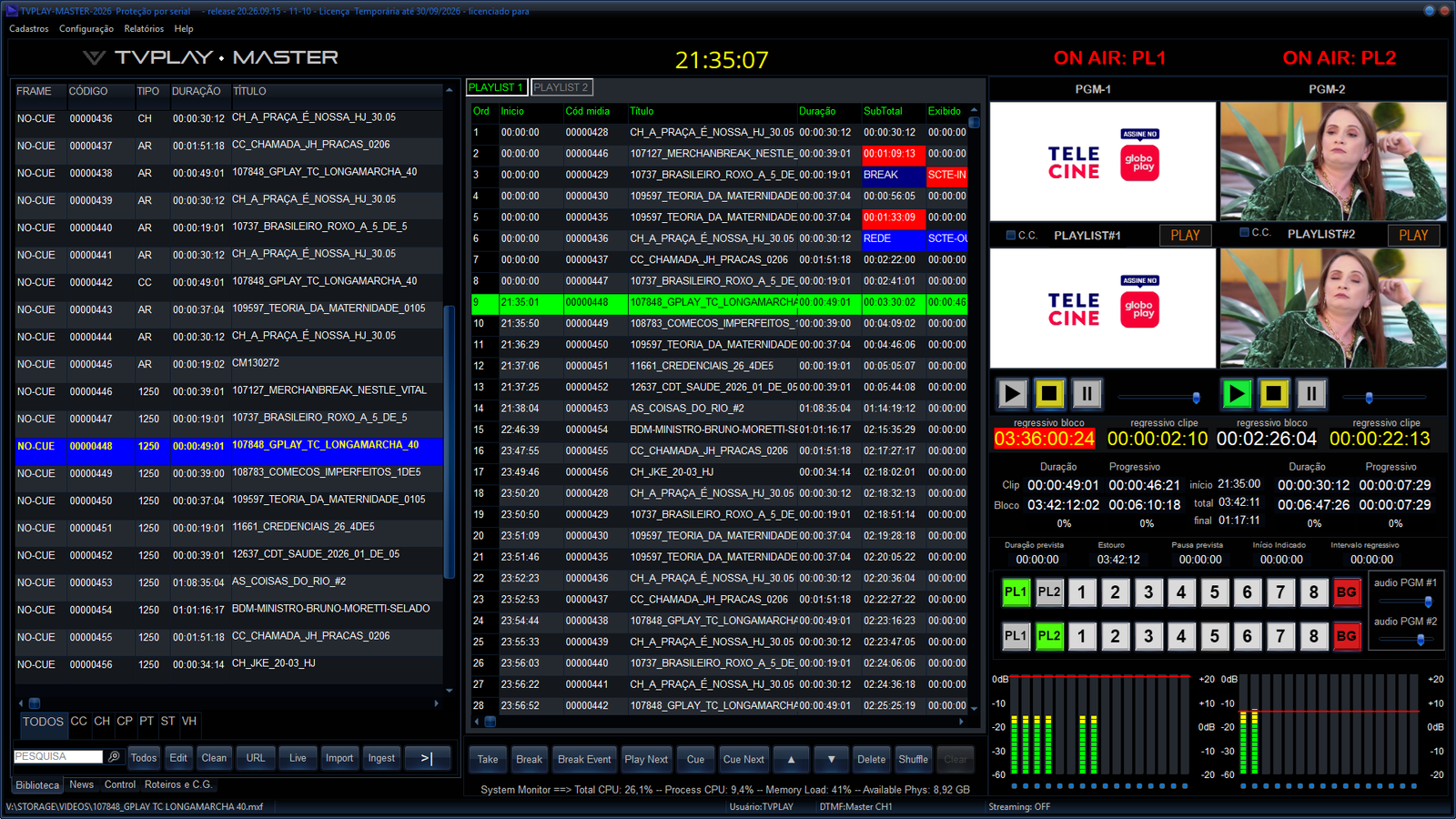Viewport: 1456px width, 819px height.
Task: Click the green play button of PGM-2 player
Action: click(1237, 393)
